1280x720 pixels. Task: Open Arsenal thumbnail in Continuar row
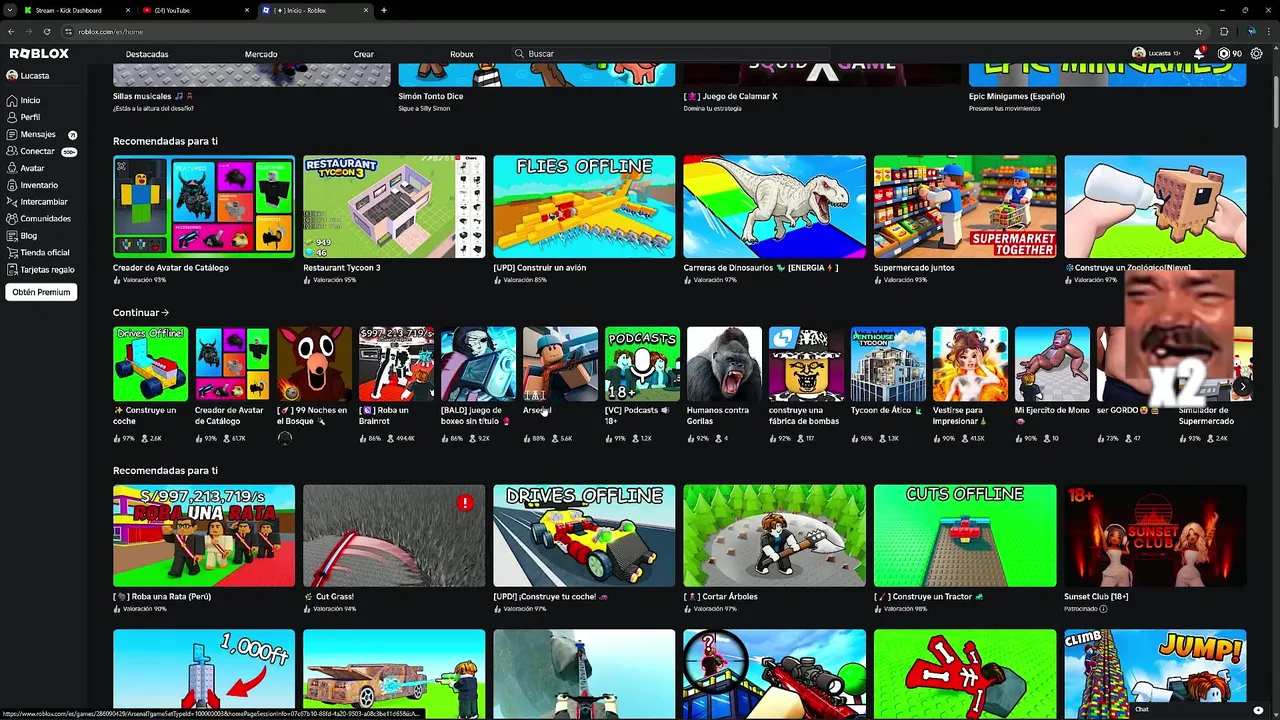point(560,364)
